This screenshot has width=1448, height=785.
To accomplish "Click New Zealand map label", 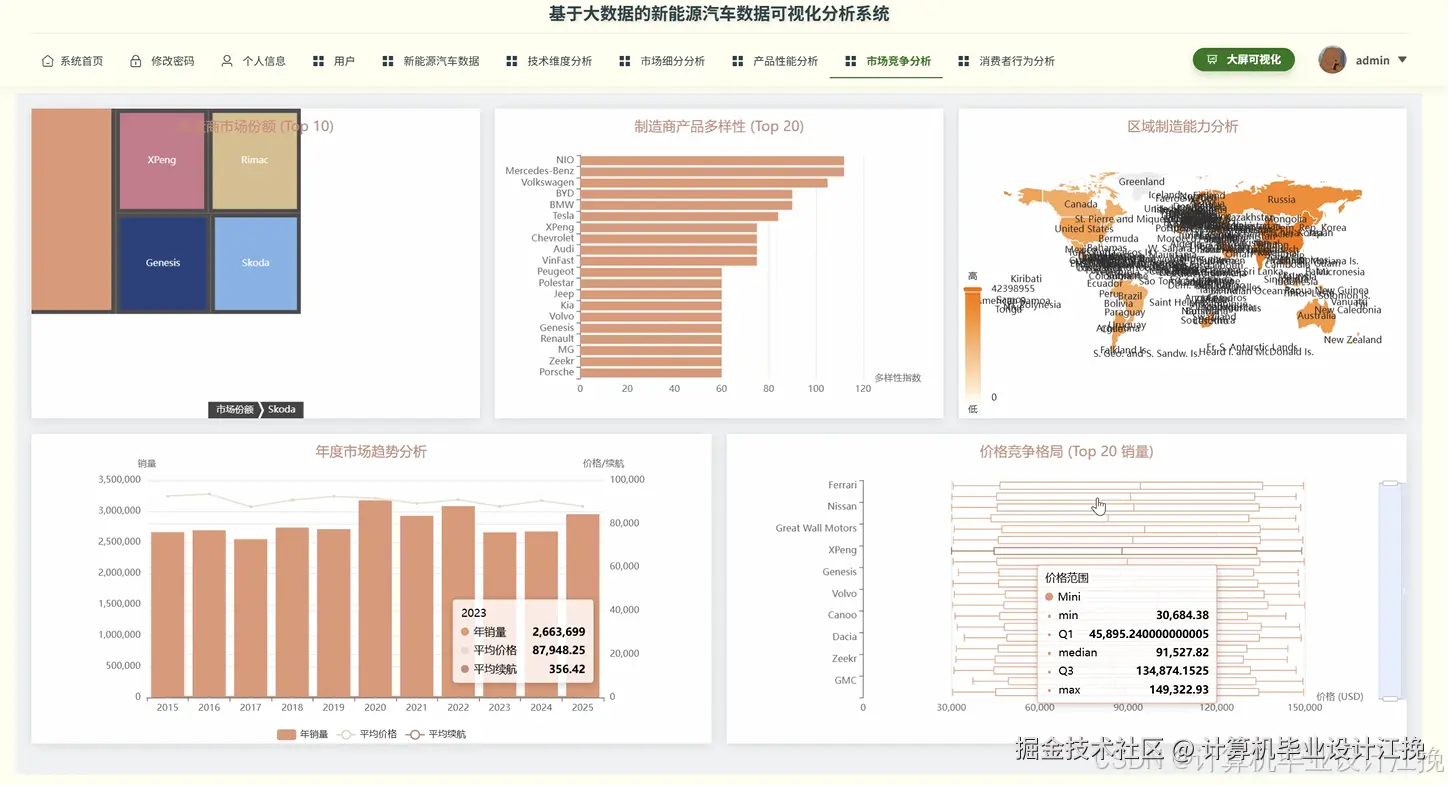I will point(1353,340).
